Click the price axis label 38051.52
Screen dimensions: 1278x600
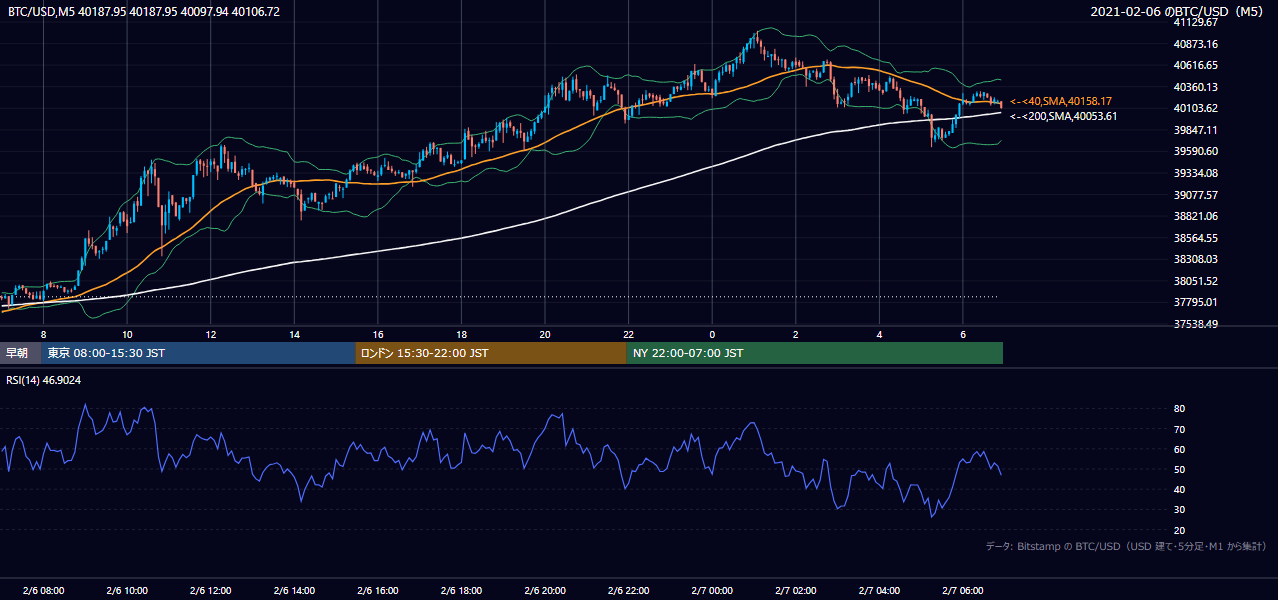1195,281
